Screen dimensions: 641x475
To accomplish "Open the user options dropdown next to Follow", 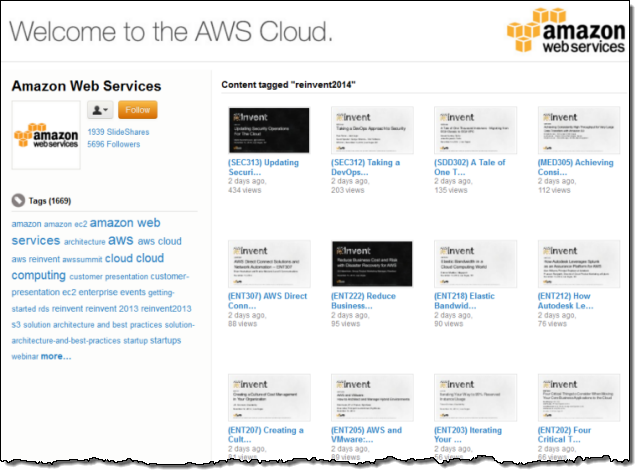I will click(100, 110).
